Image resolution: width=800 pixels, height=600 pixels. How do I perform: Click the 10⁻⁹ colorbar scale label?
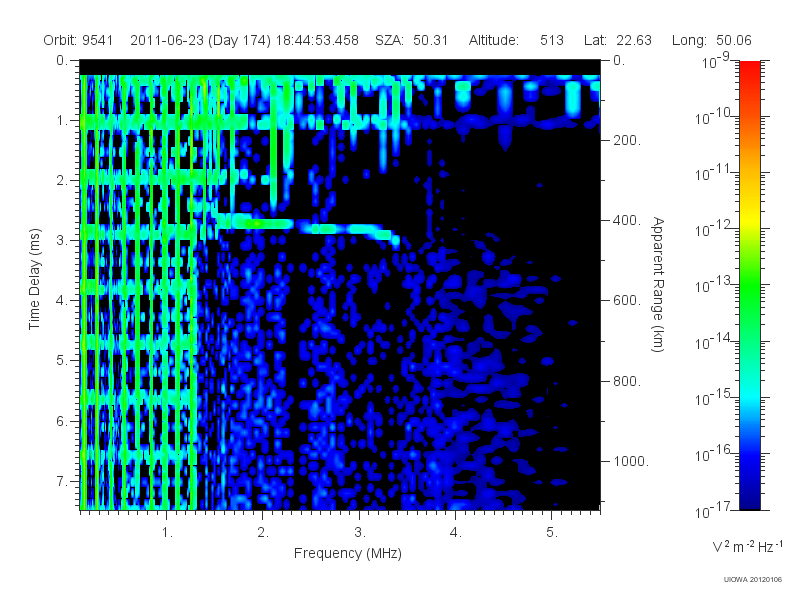715,61
